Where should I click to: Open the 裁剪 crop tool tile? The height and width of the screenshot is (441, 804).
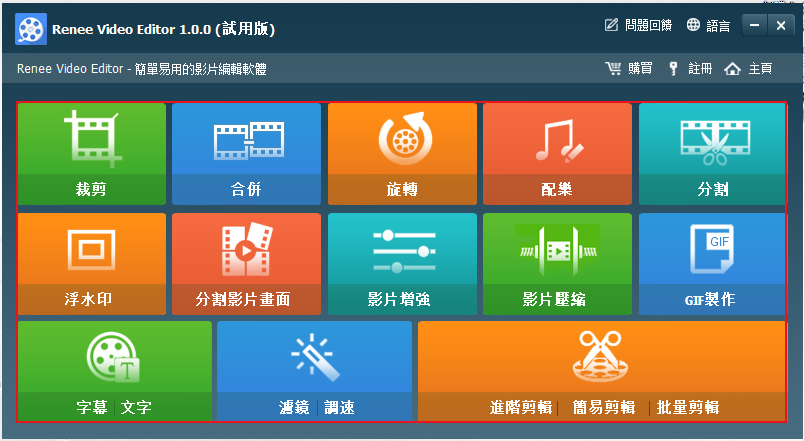(x=92, y=154)
